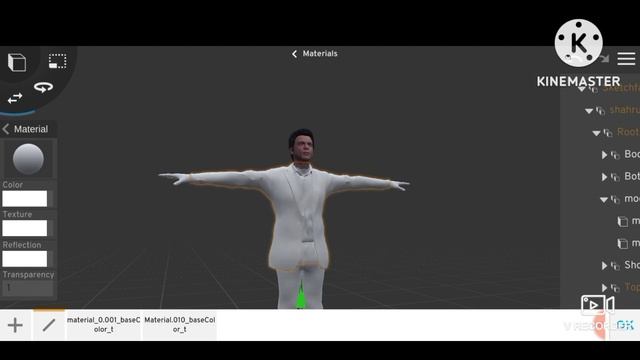Click hierarchy icon beside shahru row
Image resolution: width=640 pixels, height=360 pixels.
[x=600, y=111]
